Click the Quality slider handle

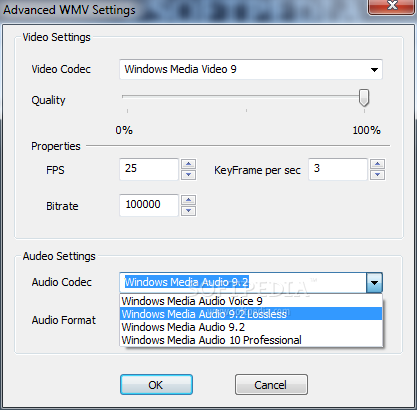click(x=364, y=98)
